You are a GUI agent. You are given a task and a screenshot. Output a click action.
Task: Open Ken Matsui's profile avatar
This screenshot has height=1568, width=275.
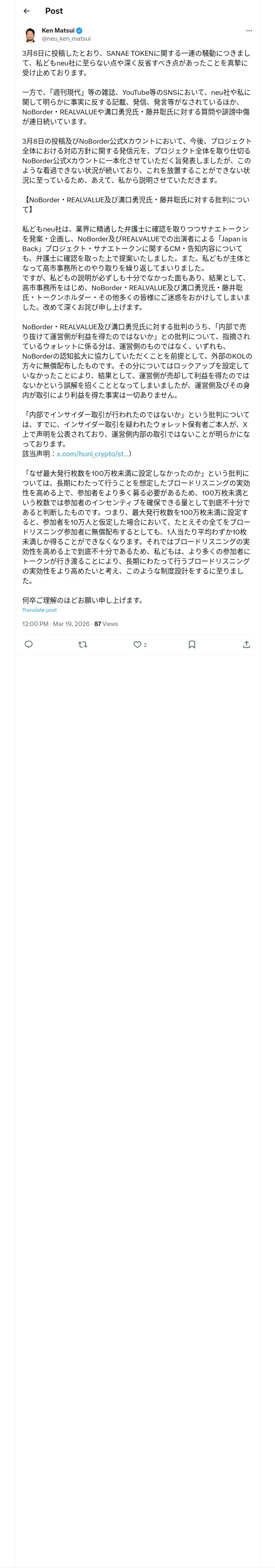tap(30, 35)
